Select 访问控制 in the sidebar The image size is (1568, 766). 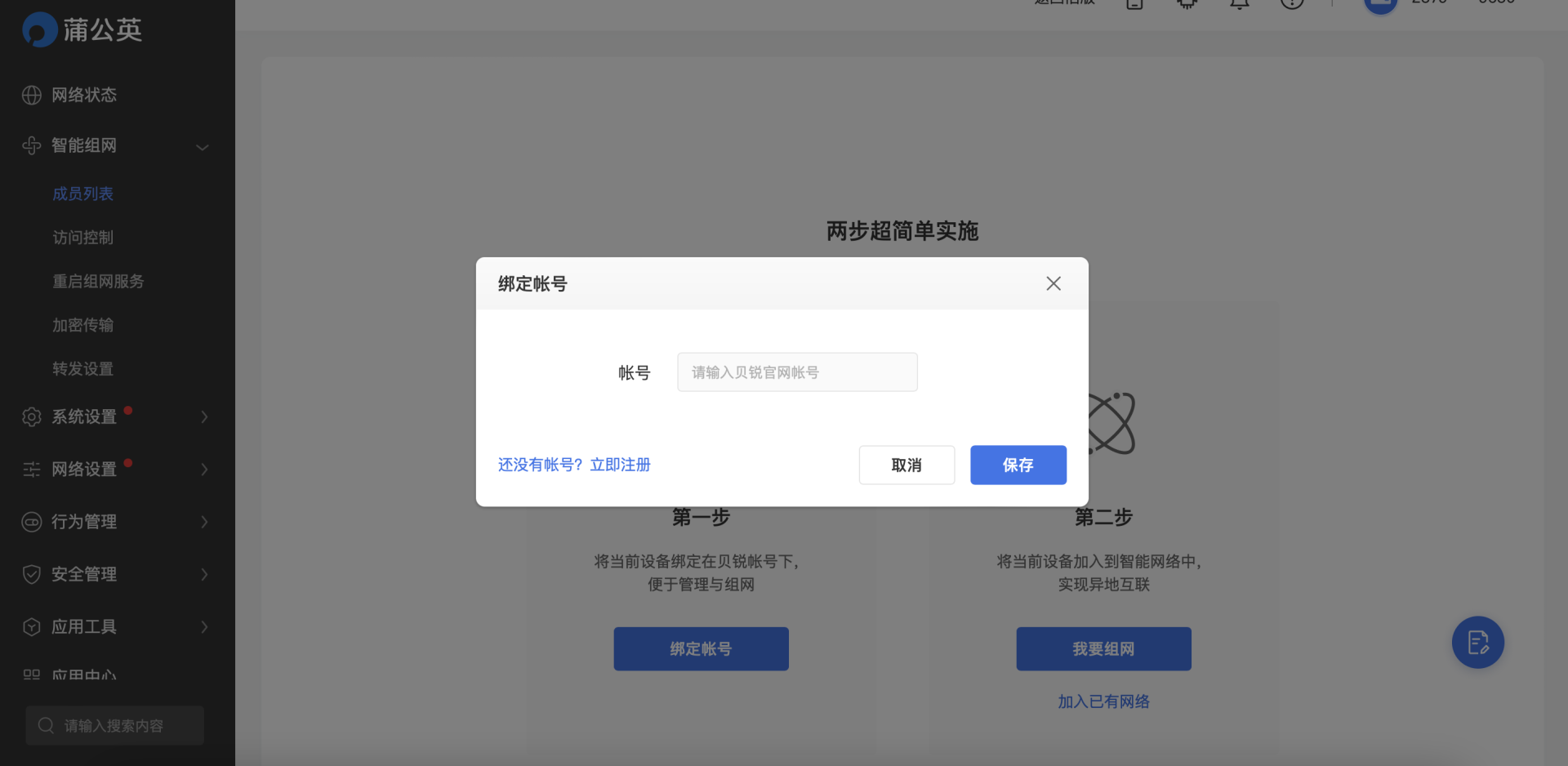[82, 237]
